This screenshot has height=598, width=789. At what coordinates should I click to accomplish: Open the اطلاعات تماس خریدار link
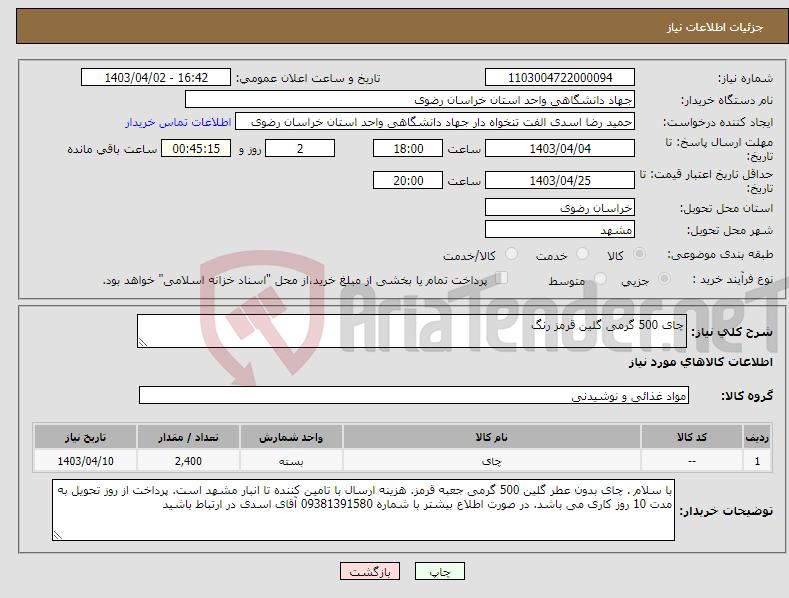(178, 122)
